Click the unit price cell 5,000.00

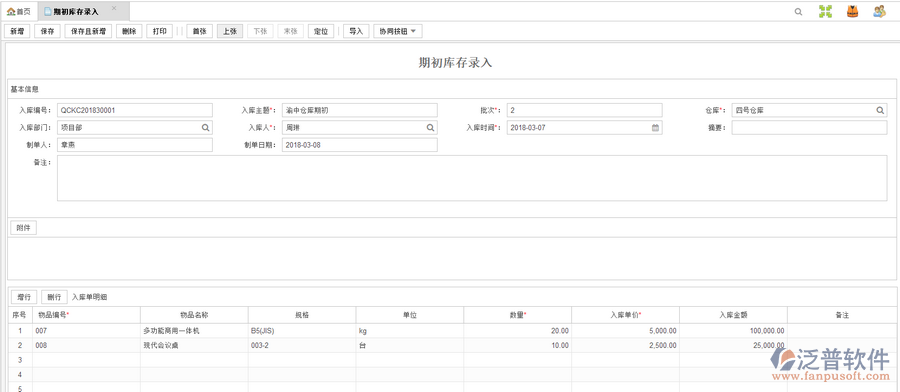click(x=626, y=331)
